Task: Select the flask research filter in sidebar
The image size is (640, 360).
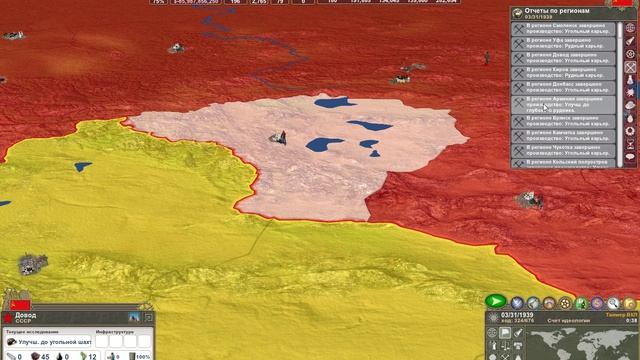Action: click(x=630, y=80)
